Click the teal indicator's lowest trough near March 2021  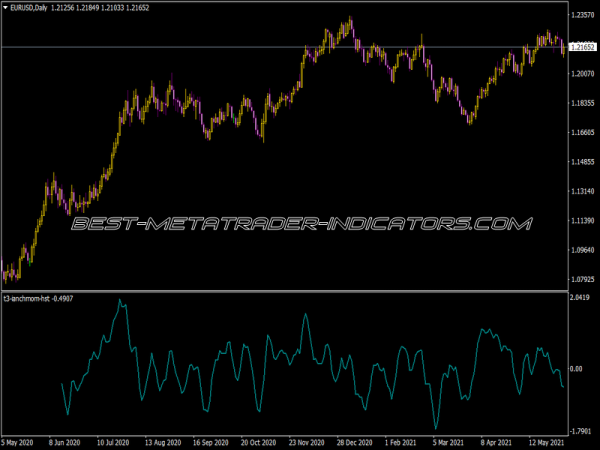point(436,428)
